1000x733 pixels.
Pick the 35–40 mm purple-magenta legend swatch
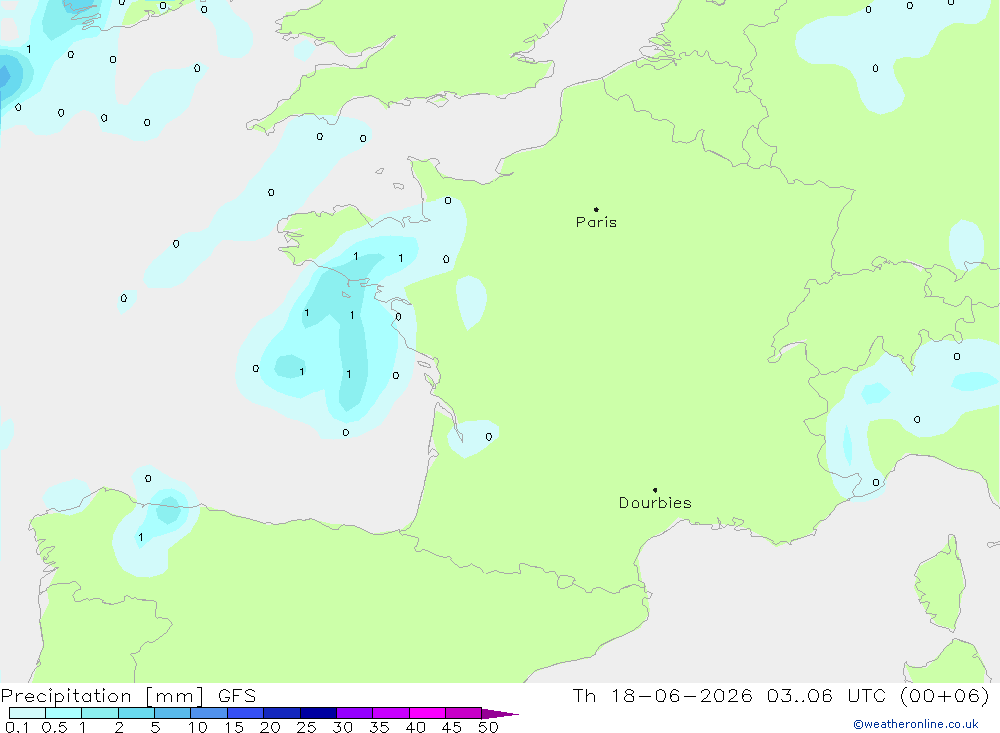(391, 713)
